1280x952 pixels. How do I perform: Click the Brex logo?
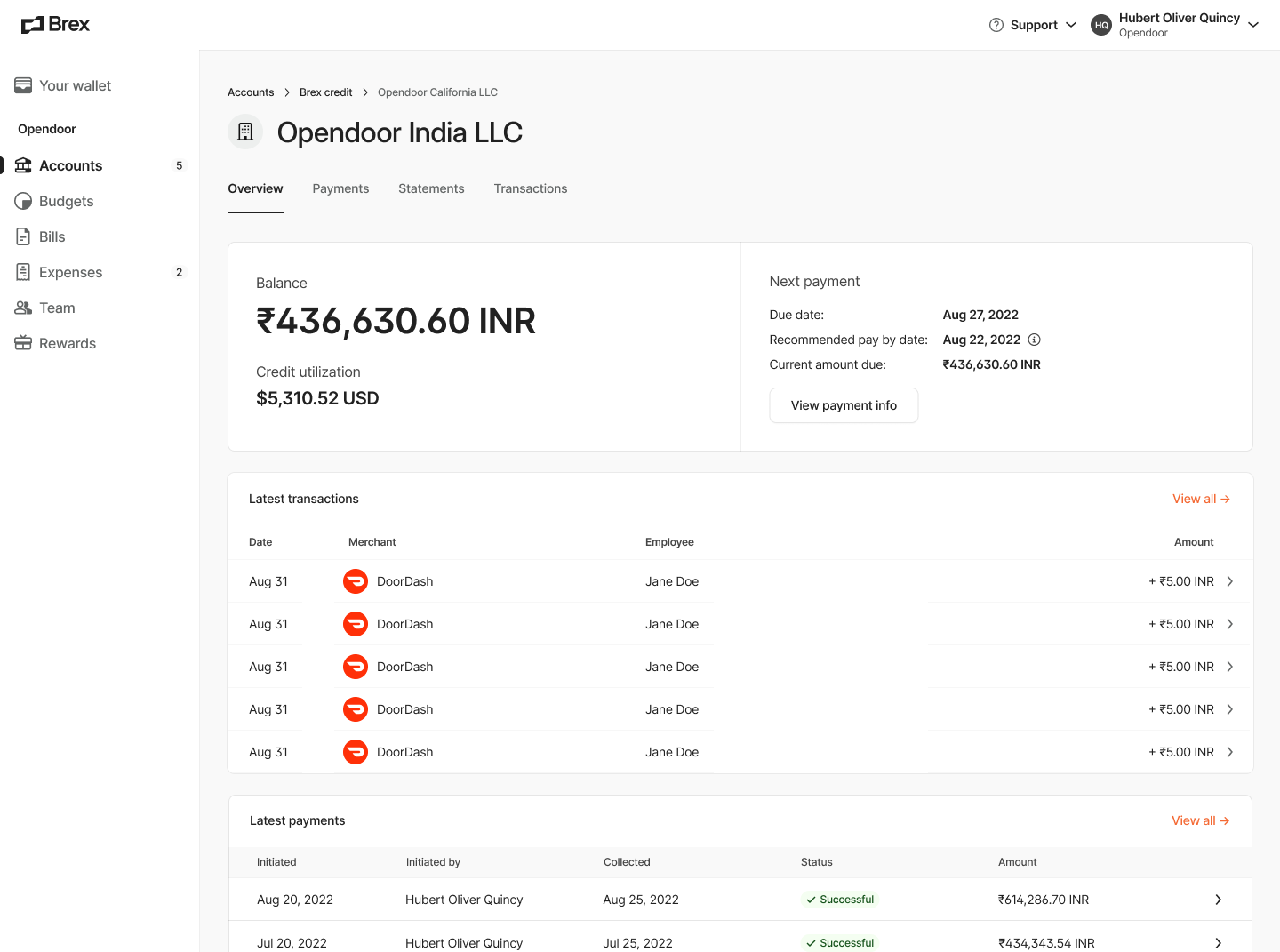55,25
